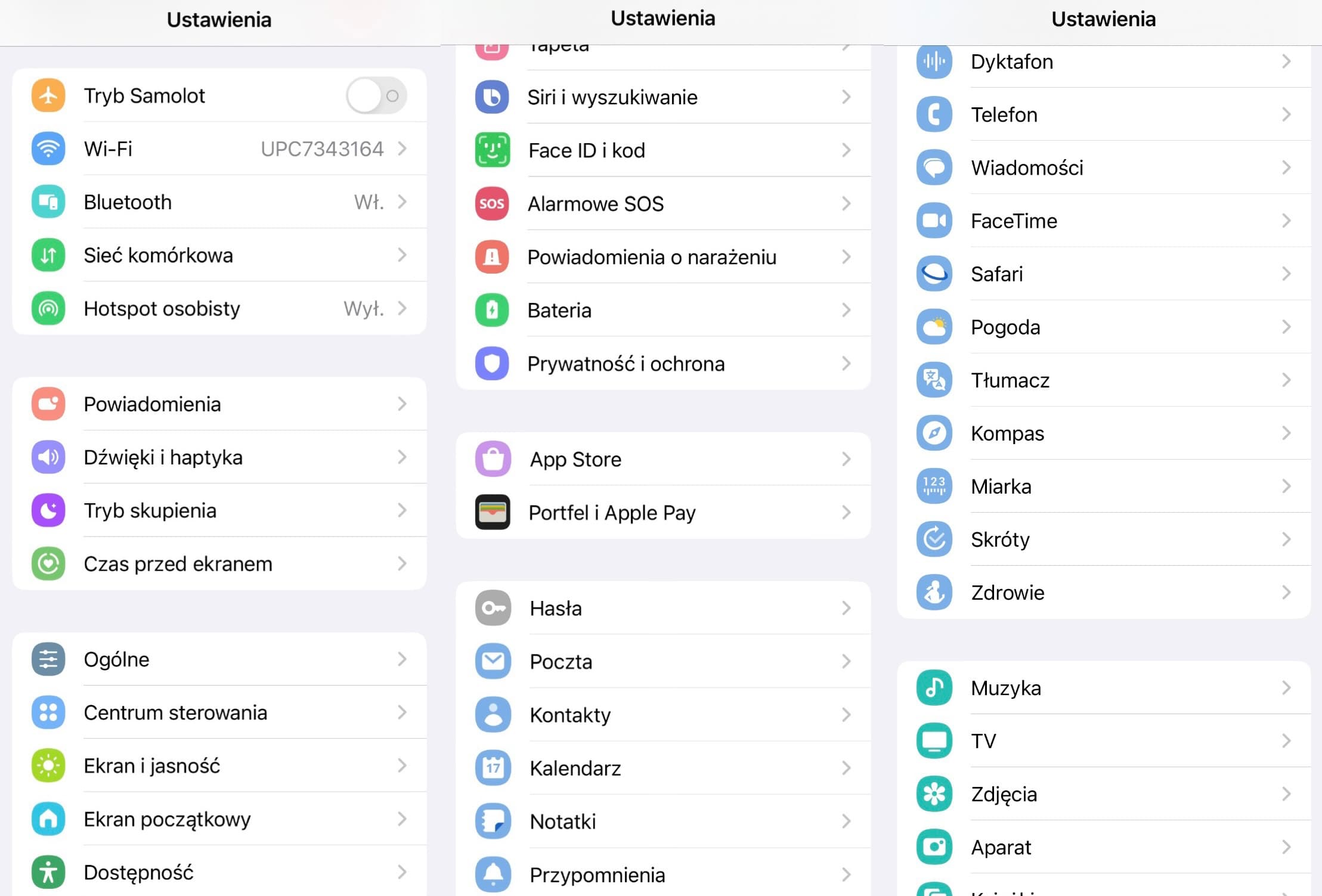Tap the Ogólne sliders icon

pyautogui.click(x=48, y=659)
